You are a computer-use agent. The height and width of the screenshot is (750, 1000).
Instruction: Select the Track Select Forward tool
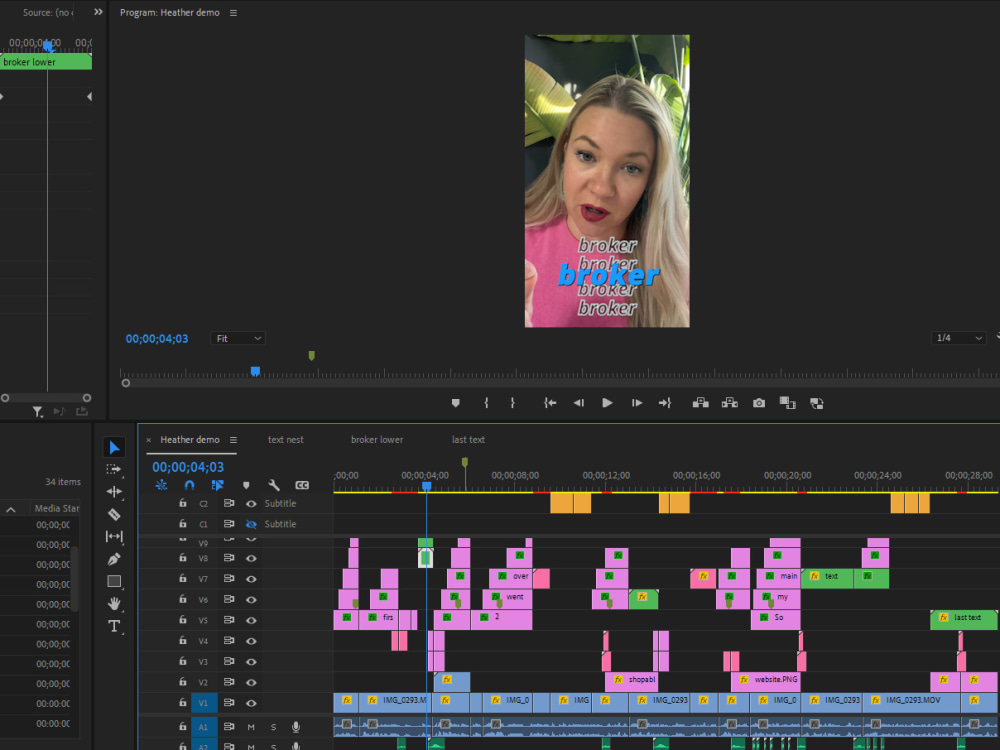click(115, 469)
